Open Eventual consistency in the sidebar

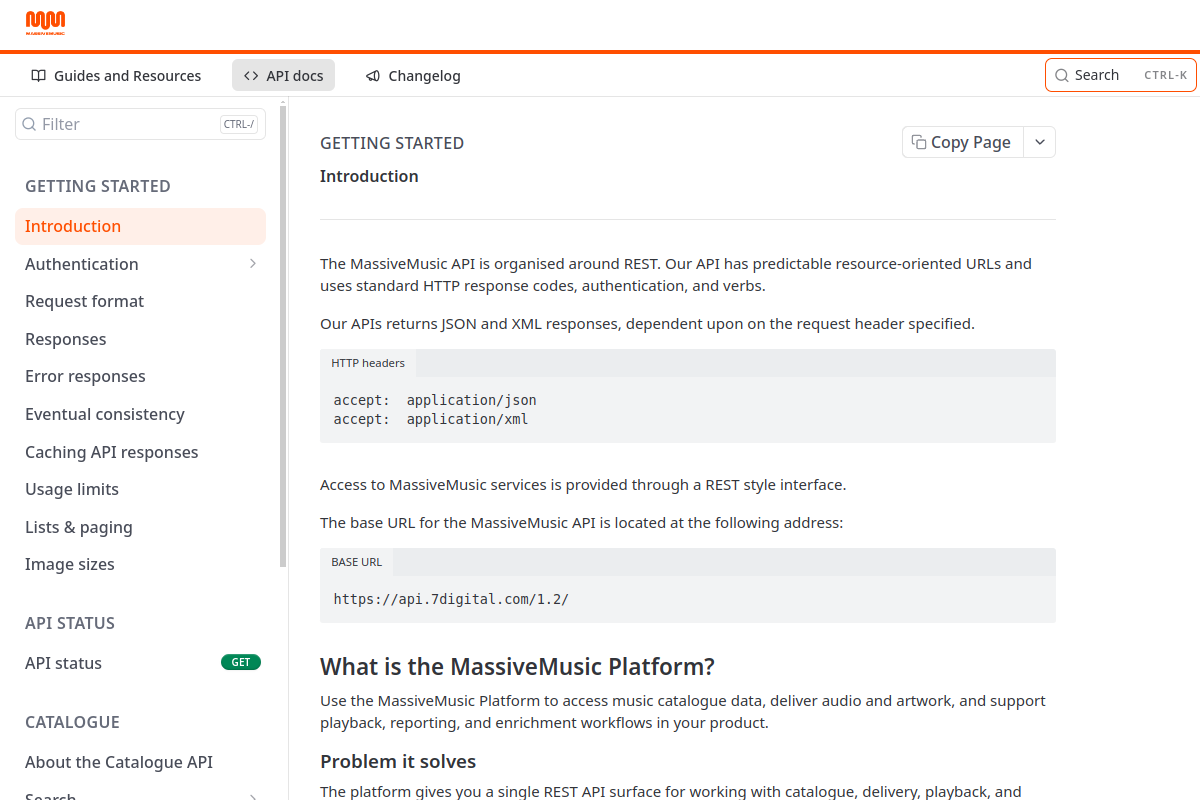tap(140, 414)
